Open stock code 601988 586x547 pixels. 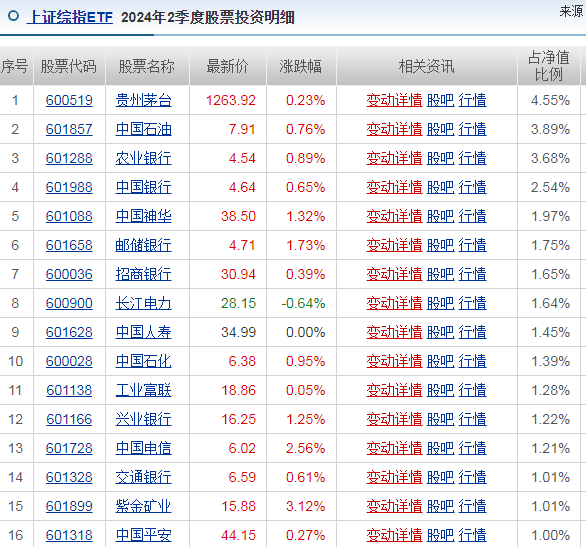pyautogui.click(x=69, y=187)
